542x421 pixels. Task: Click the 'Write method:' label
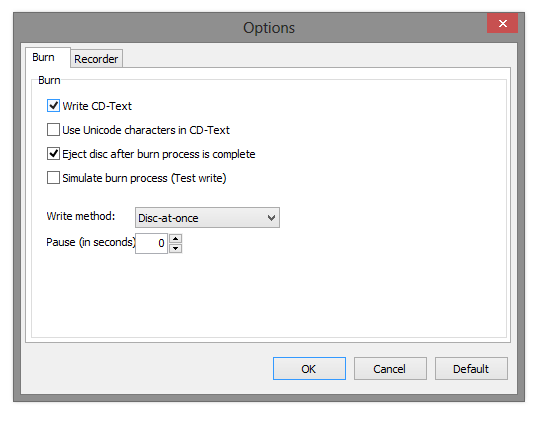coord(81,216)
